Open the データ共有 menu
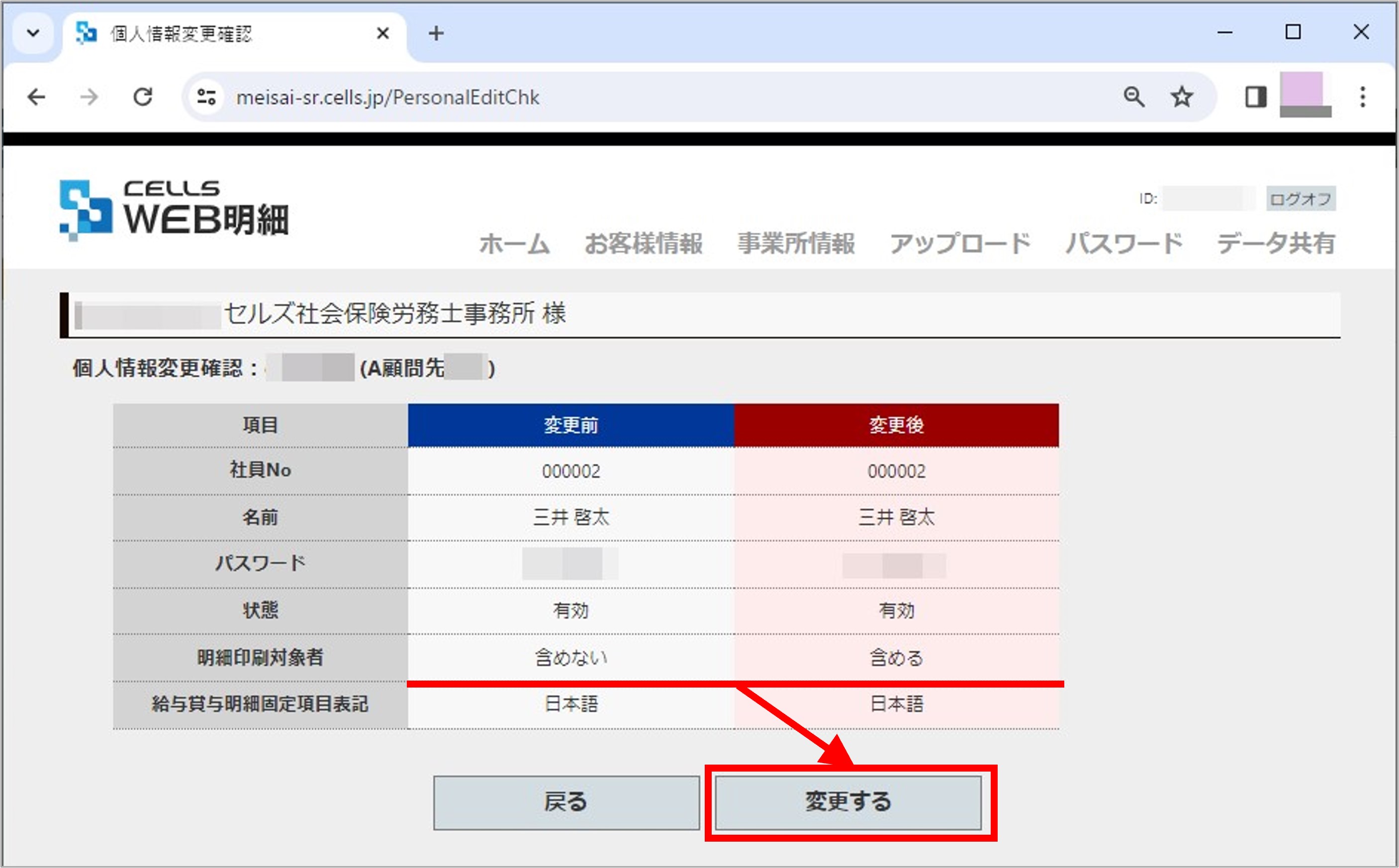The image size is (1399, 868). pyautogui.click(x=1277, y=244)
